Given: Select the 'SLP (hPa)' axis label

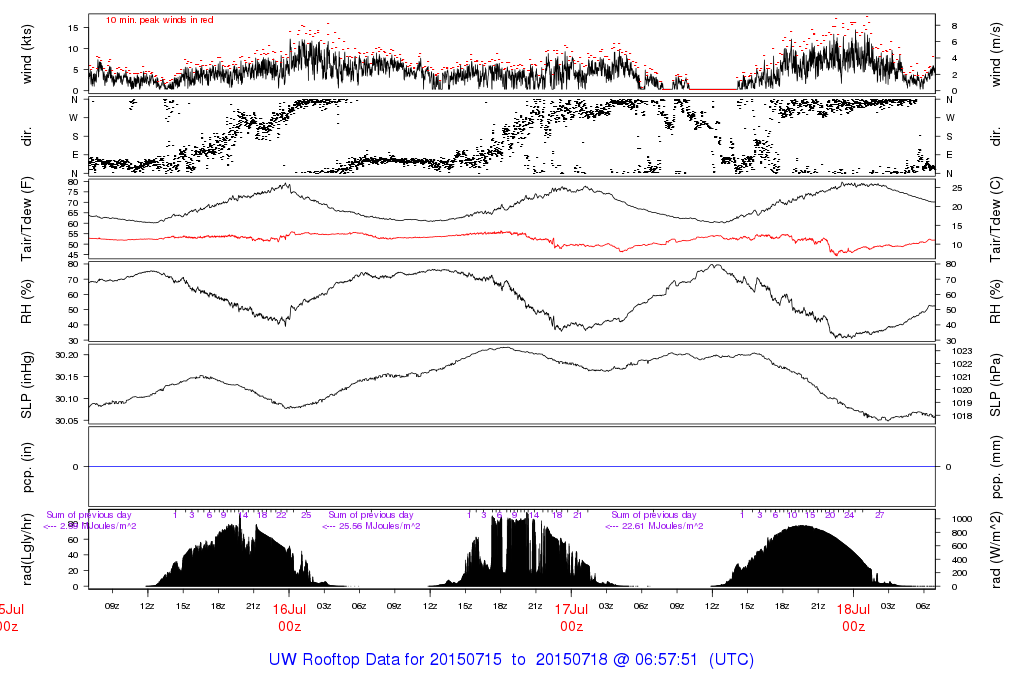Looking at the screenshot, I should [x=995, y=385].
